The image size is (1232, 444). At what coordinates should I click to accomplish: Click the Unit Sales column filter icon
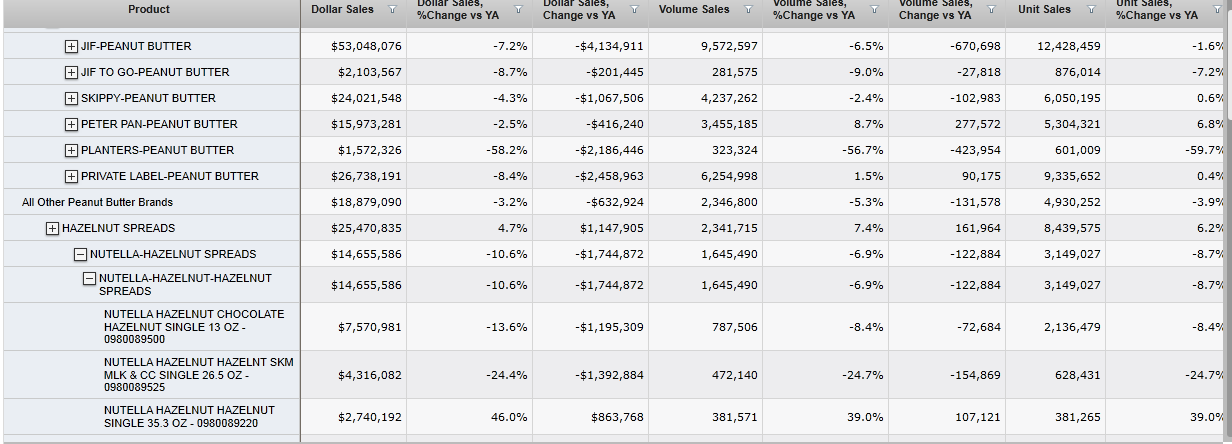(x=1090, y=10)
